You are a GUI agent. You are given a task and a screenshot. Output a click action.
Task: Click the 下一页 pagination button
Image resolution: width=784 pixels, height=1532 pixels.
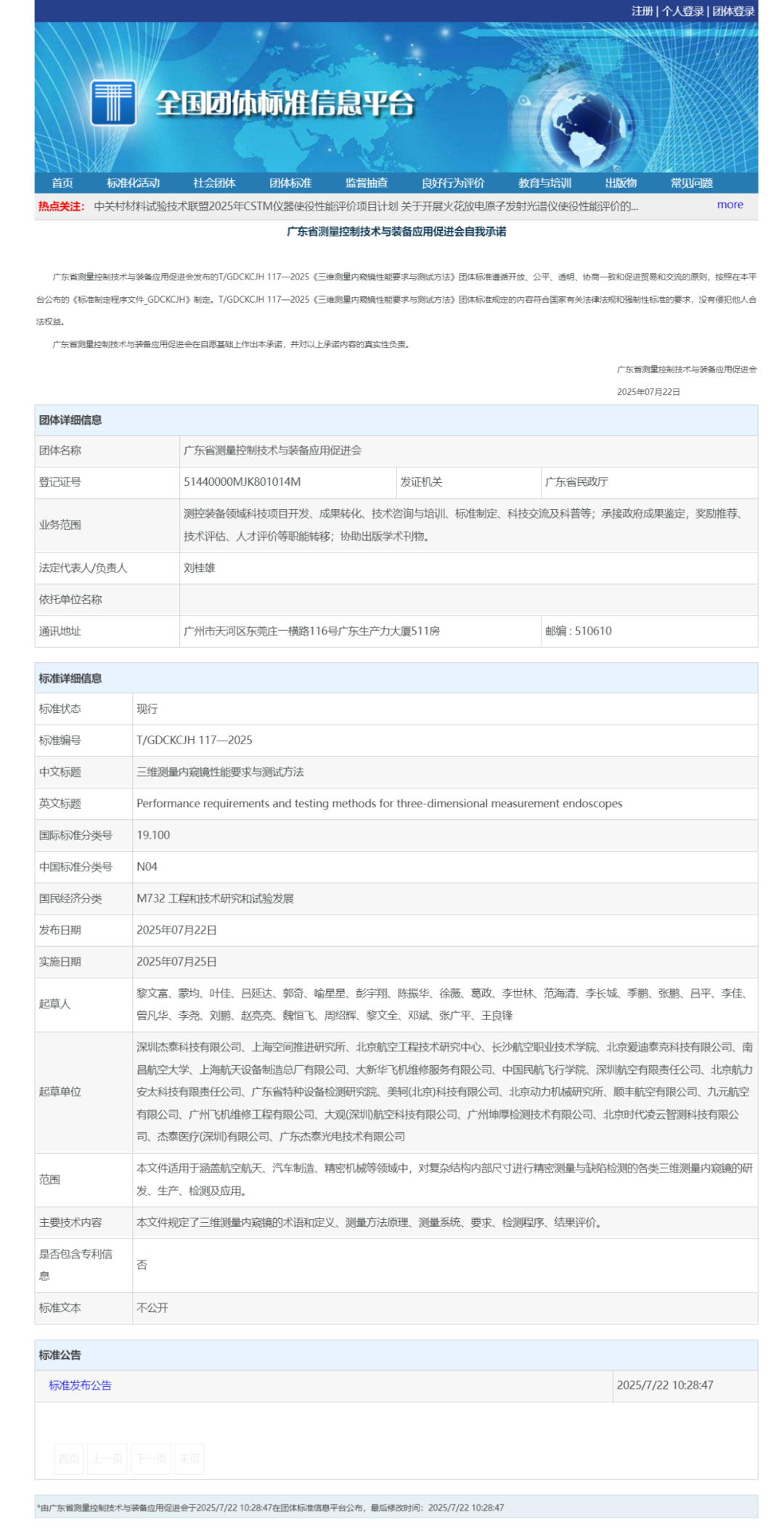point(151,1458)
